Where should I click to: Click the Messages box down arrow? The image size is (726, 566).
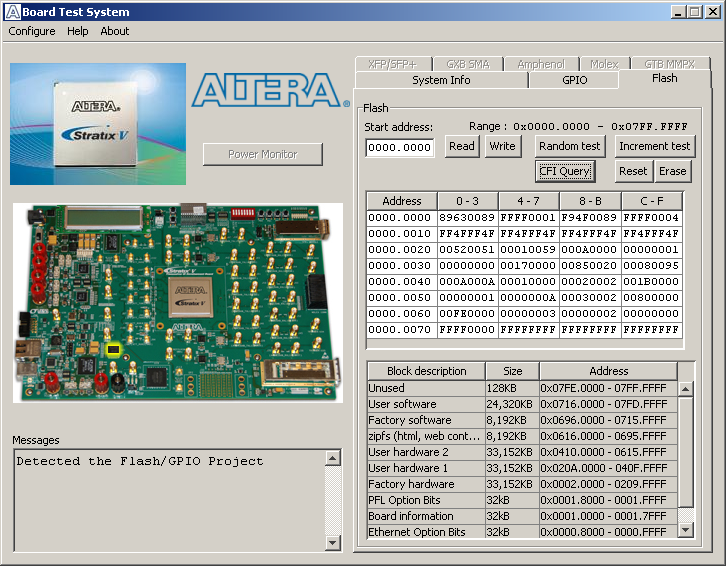click(332, 542)
